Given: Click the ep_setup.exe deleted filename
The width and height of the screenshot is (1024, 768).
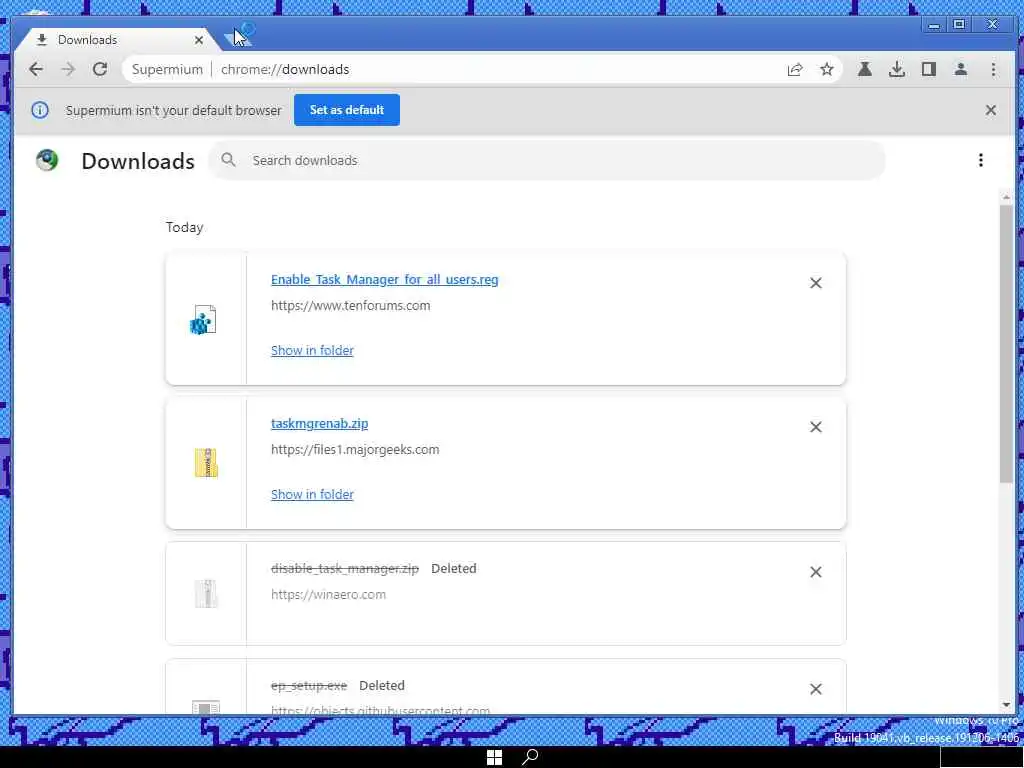Looking at the screenshot, I should point(309,686).
